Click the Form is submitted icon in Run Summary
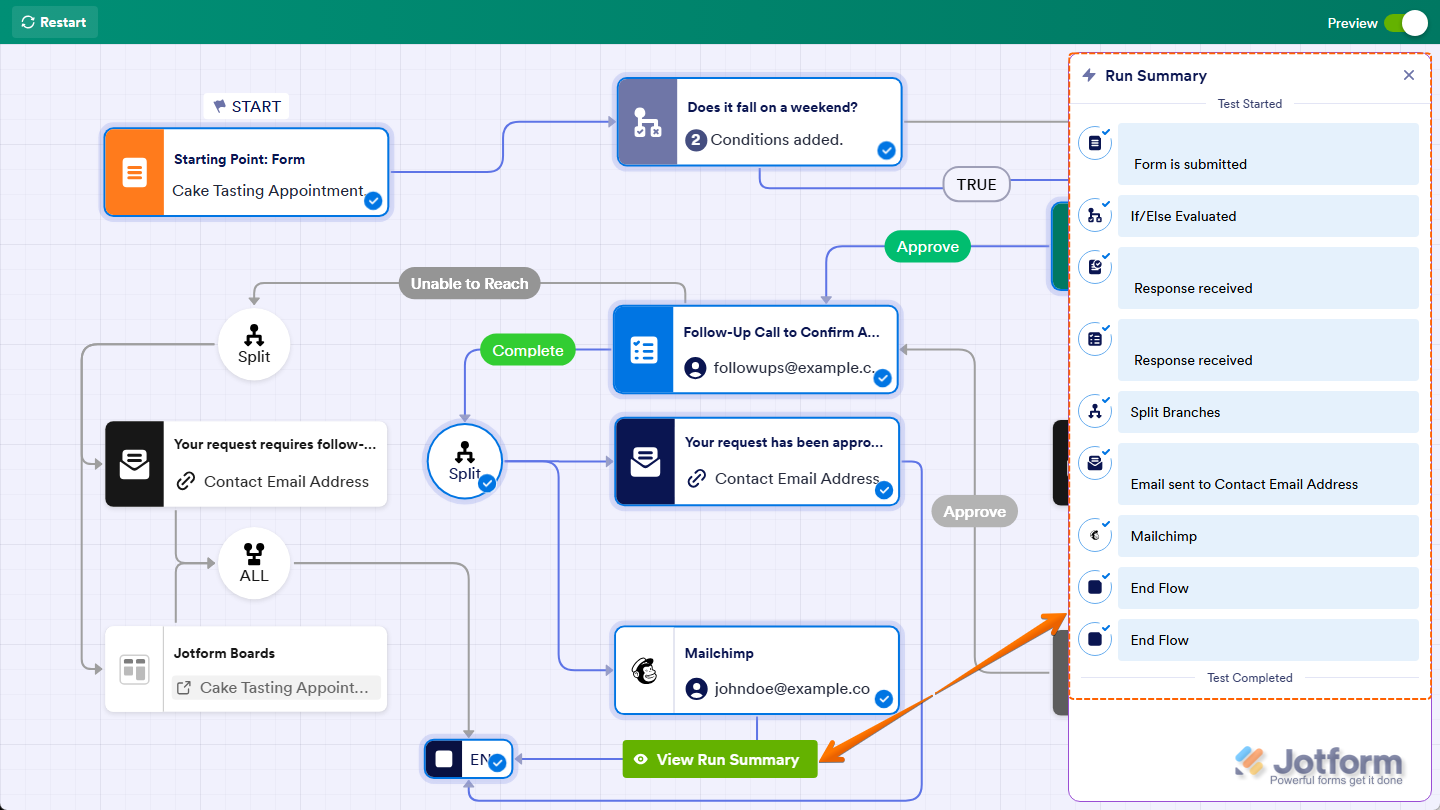 (1094, 143)
